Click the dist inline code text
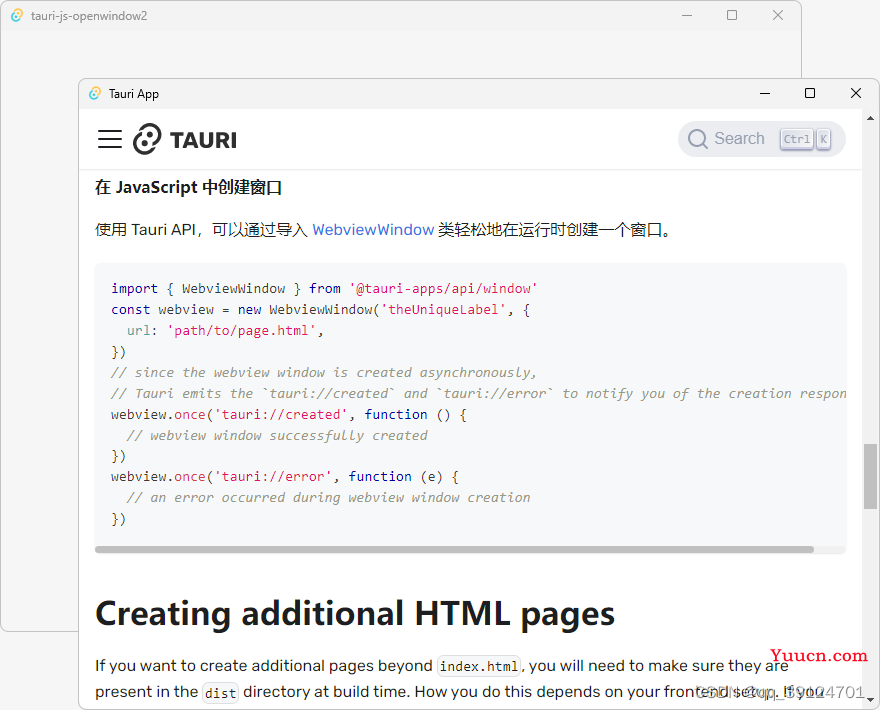Screen dimensions: 880x710 click(x=221, y=693)
